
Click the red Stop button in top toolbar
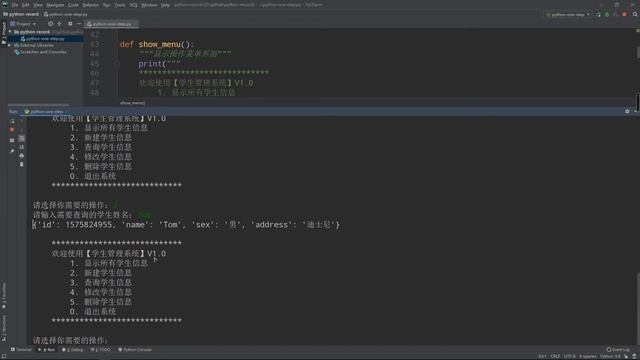click(624, 15)
